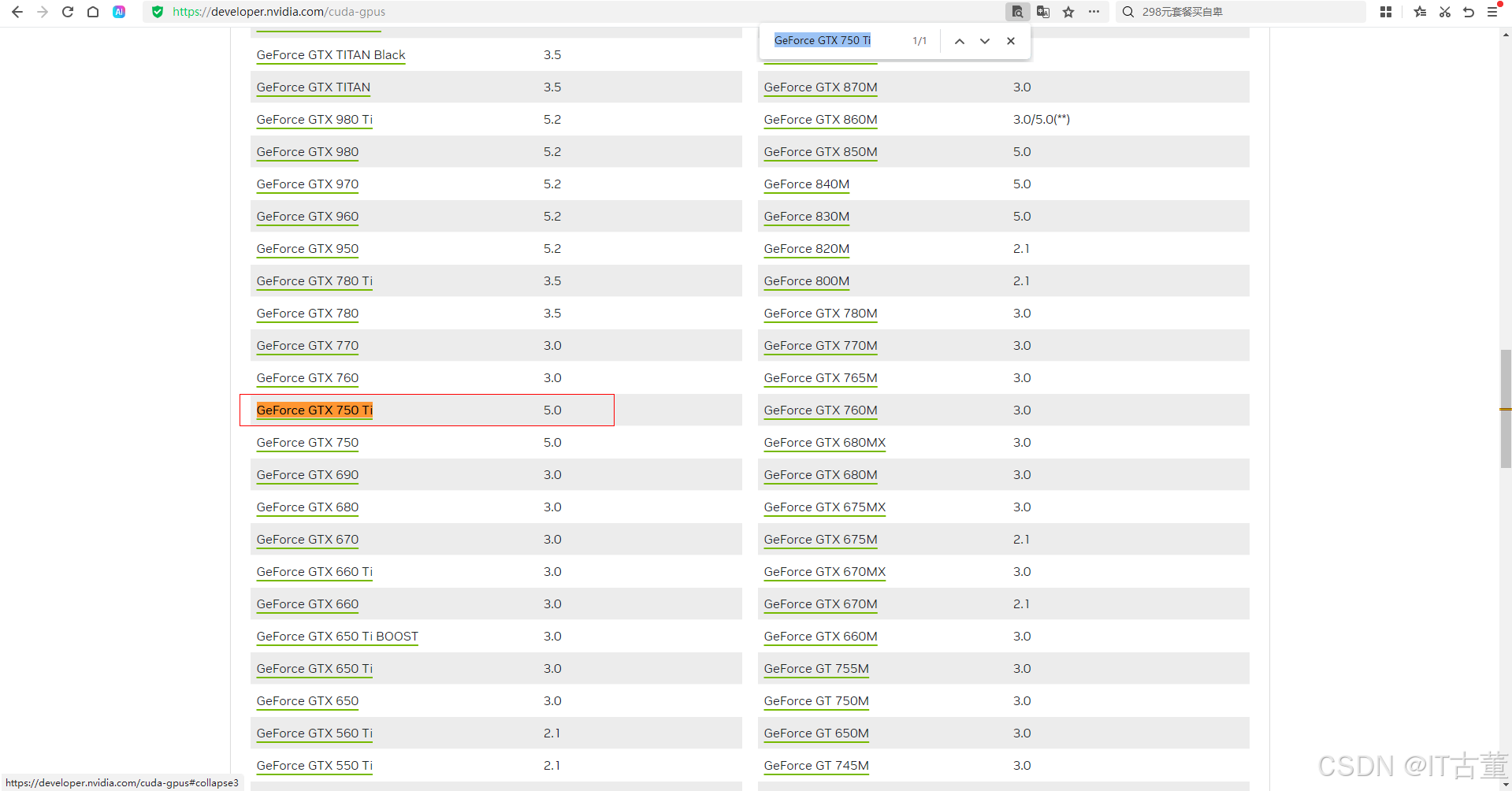Open the GeForce 830M link
The height and width of the screenshot is (791, 1512).
807,217
